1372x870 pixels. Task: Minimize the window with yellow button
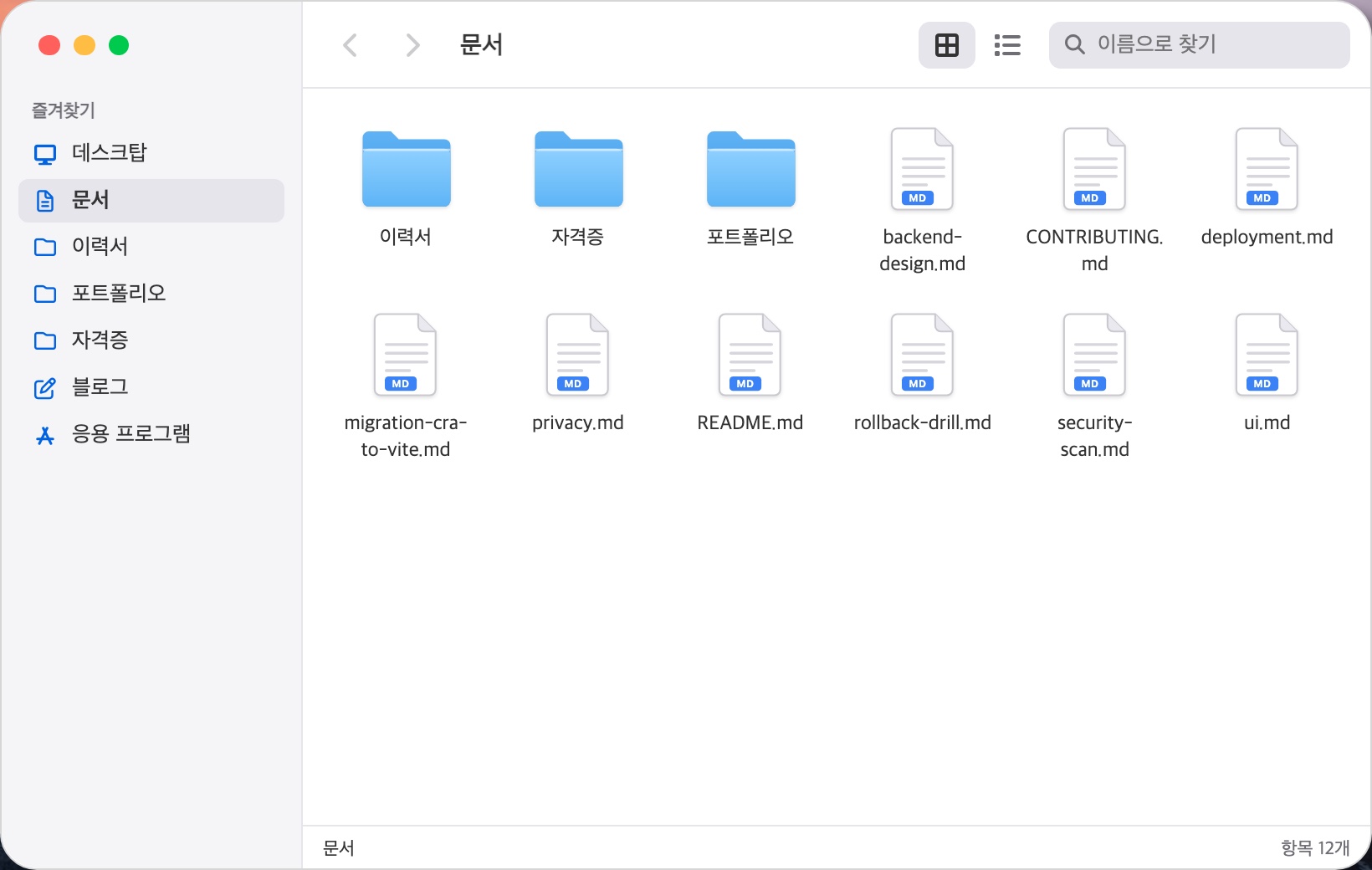coord(84,45)
